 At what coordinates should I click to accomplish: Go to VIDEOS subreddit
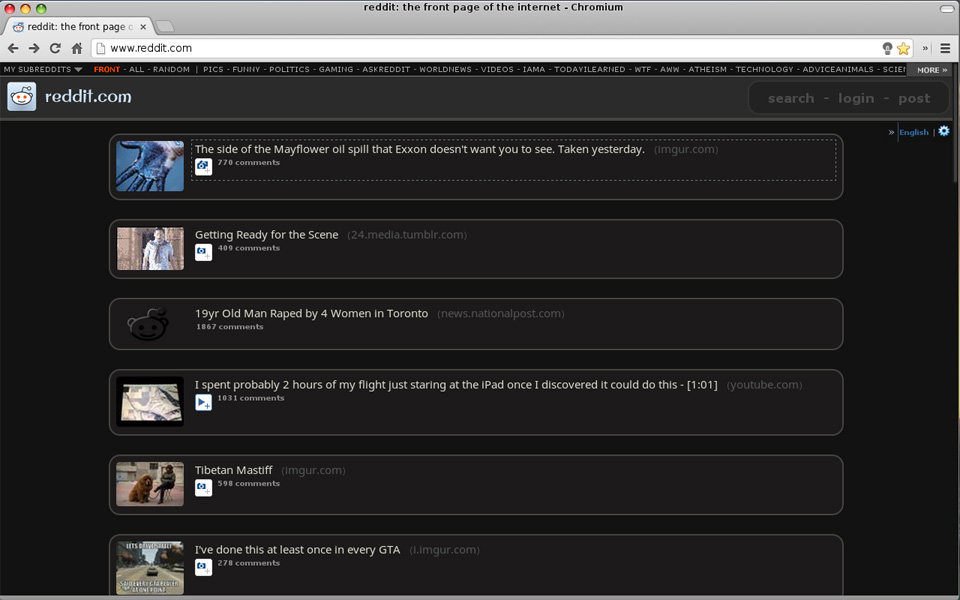click(x=497, y=70)
